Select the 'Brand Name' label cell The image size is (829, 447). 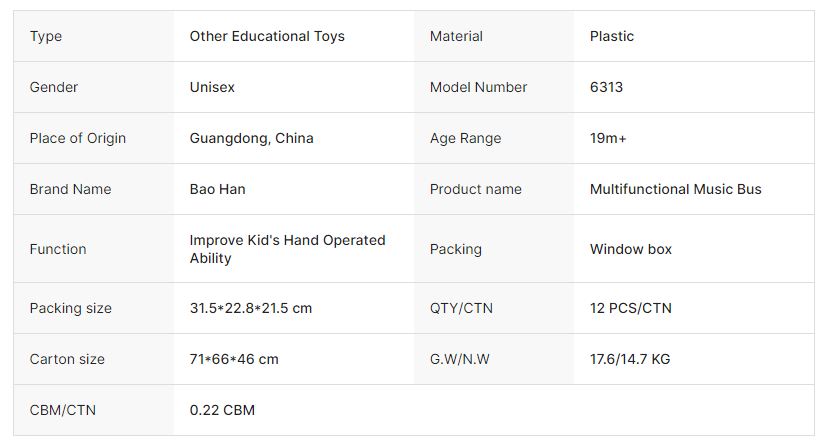(70, 189)
